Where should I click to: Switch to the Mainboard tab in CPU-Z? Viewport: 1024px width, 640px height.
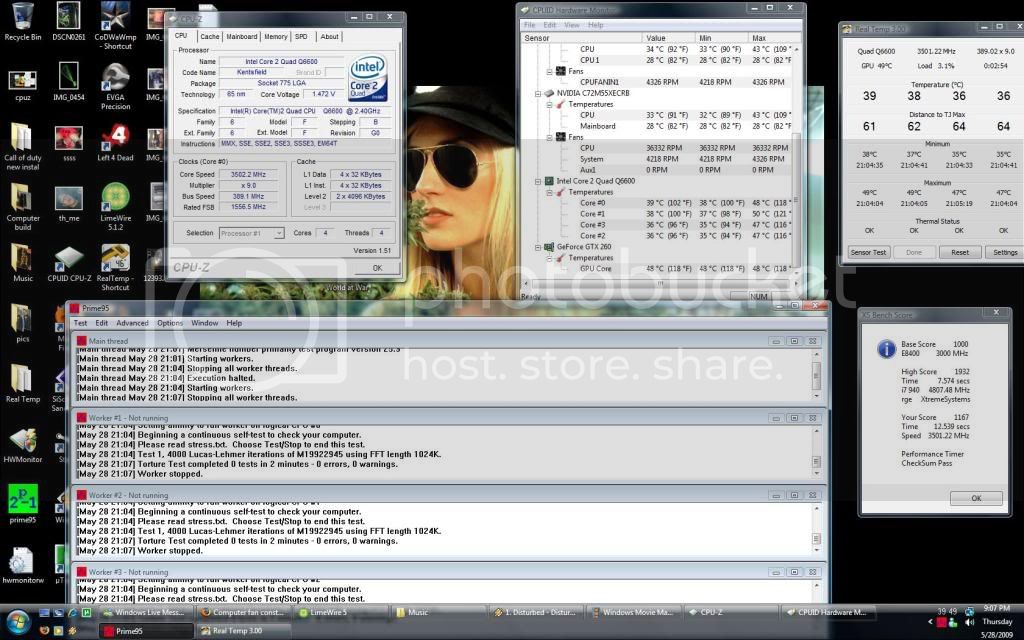[242, 37]
